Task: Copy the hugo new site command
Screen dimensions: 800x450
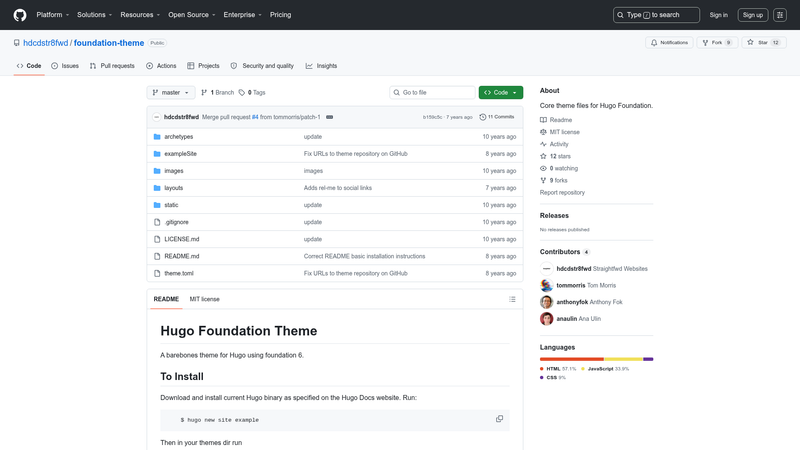Action: click(499, 419)
